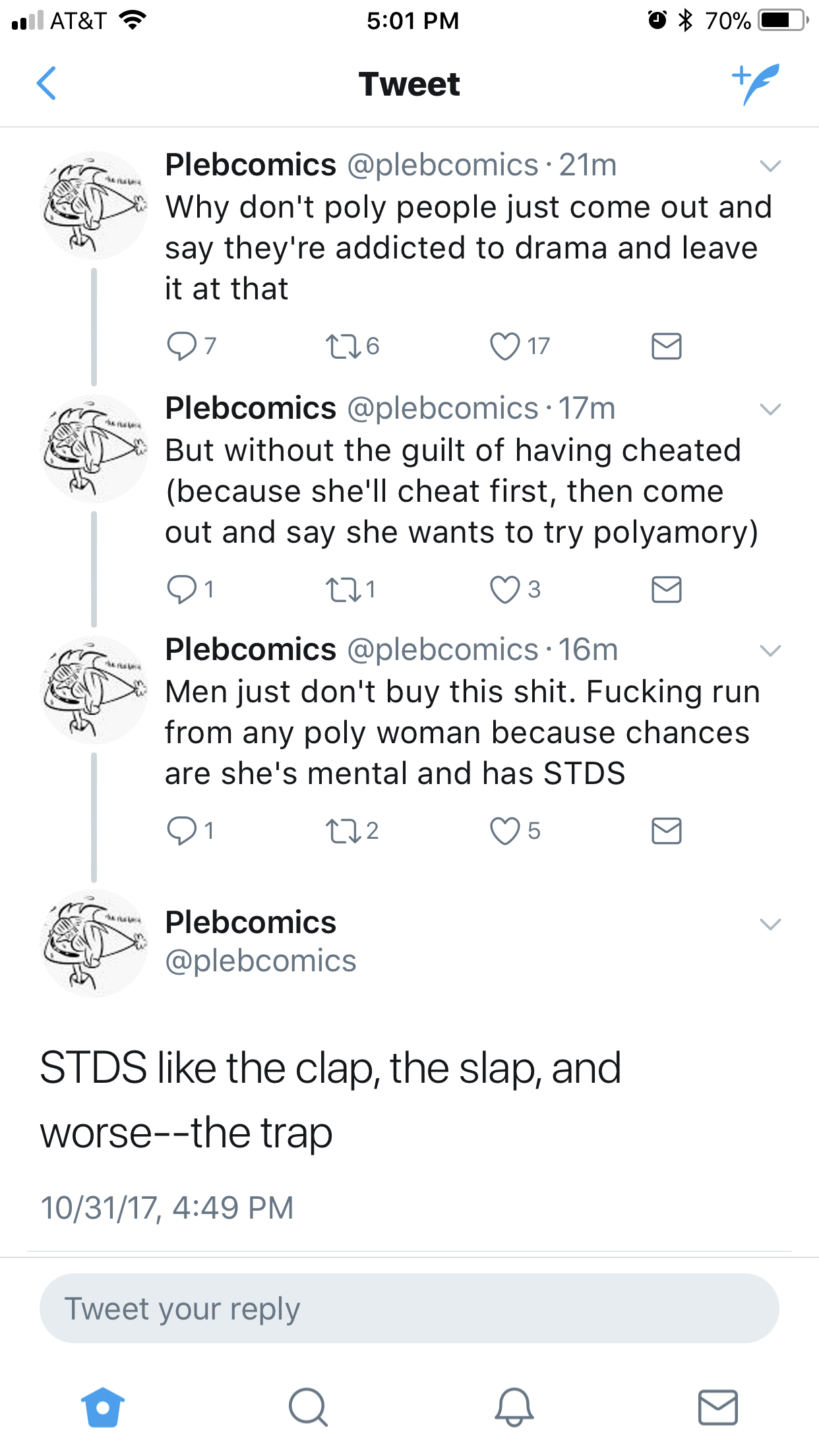Image resolution: width=819 pixels, height=1456 pixels.
Task: Share the 21m tweet via direct message
Action: (x=666, y=346)
